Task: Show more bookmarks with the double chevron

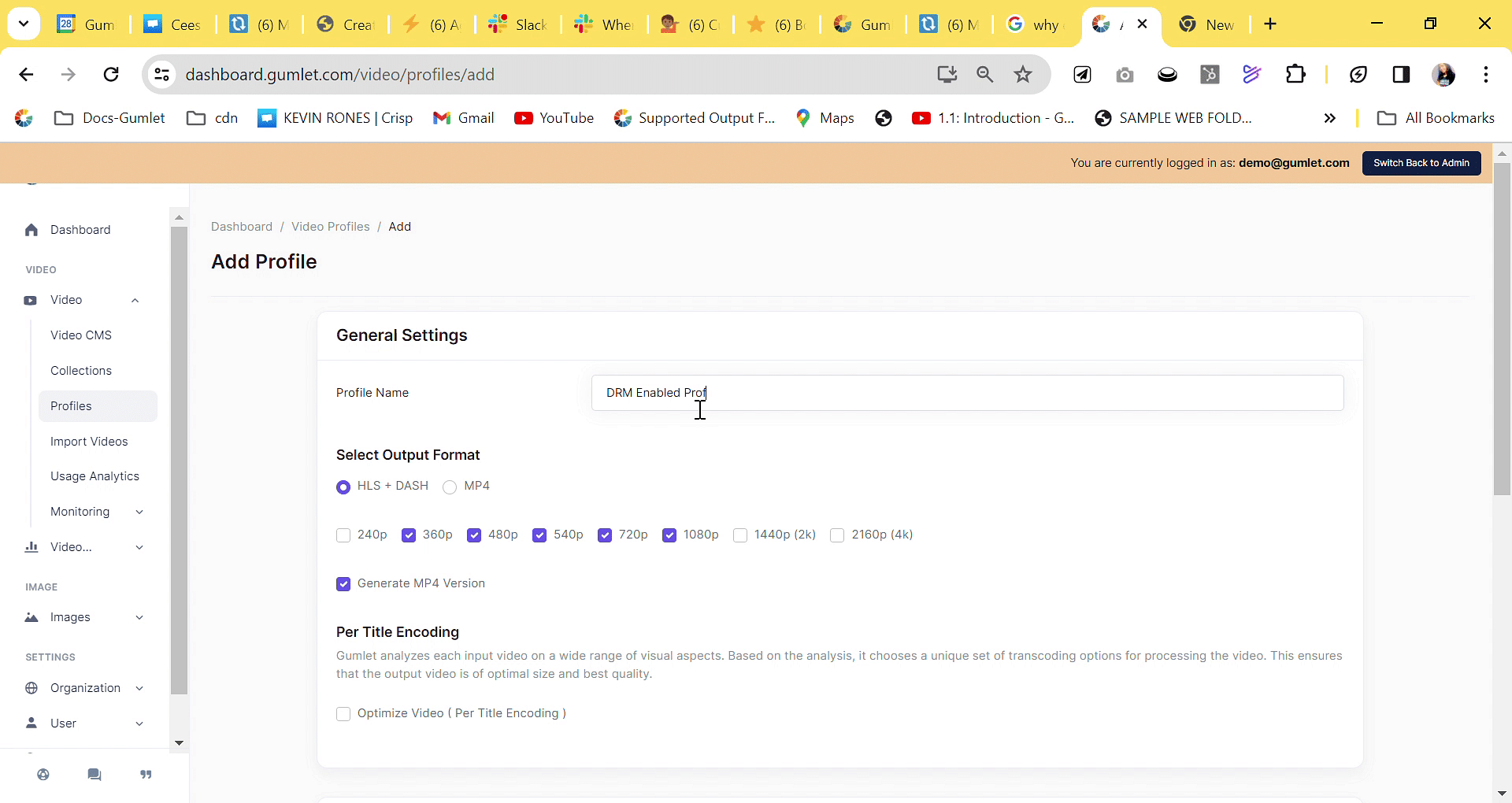Action: click(1330, 118)
